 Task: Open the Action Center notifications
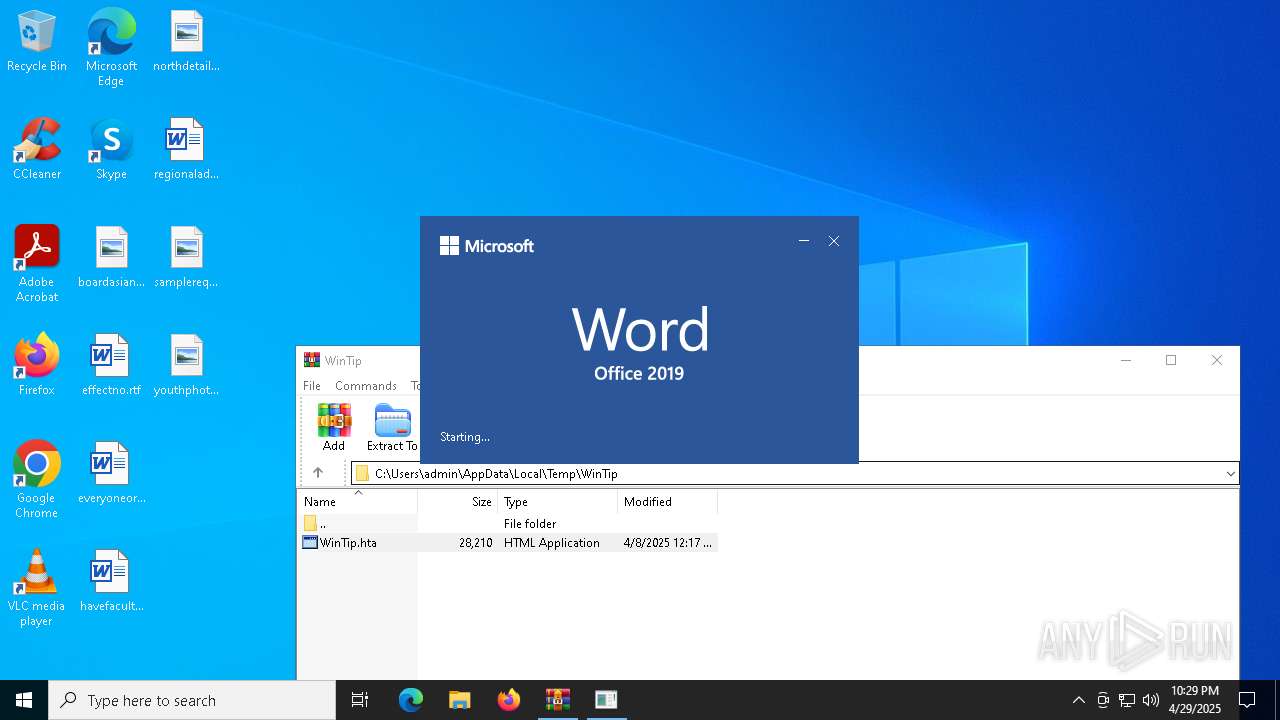(x=1247, y=700)
